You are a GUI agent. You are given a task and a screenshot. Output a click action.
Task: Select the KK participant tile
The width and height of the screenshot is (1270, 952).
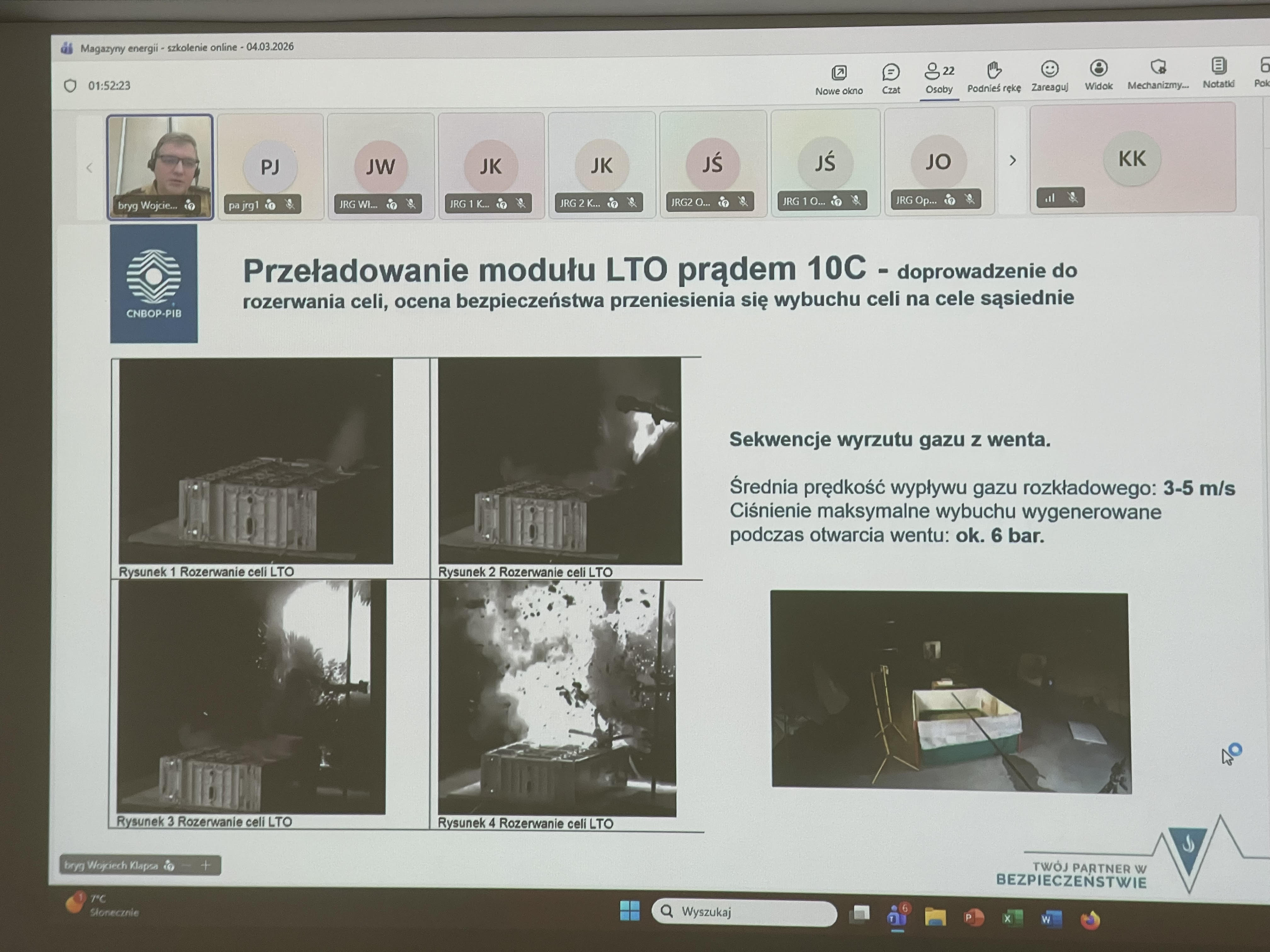pos(1132,158)
